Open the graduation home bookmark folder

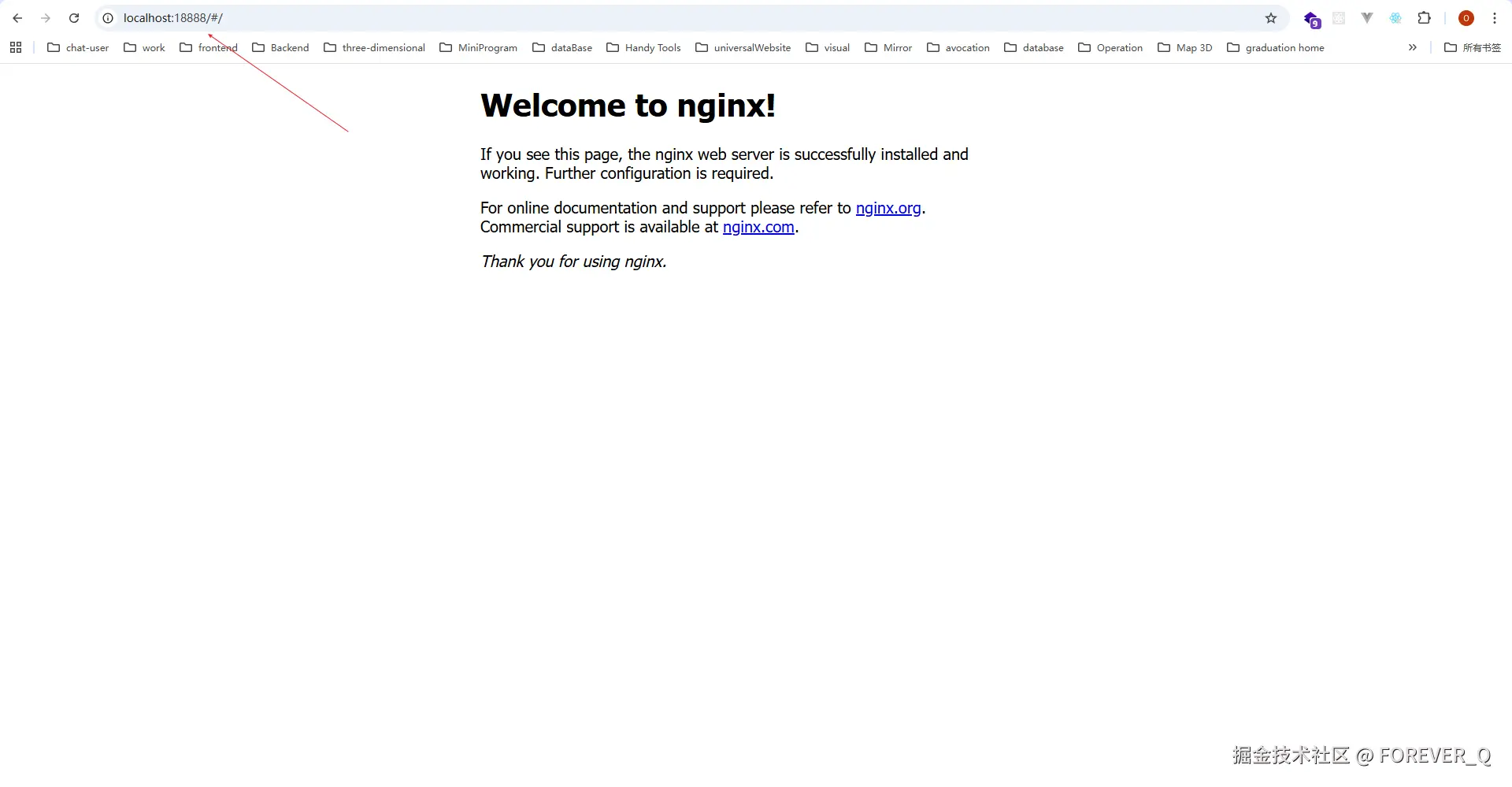[1276, 47]
